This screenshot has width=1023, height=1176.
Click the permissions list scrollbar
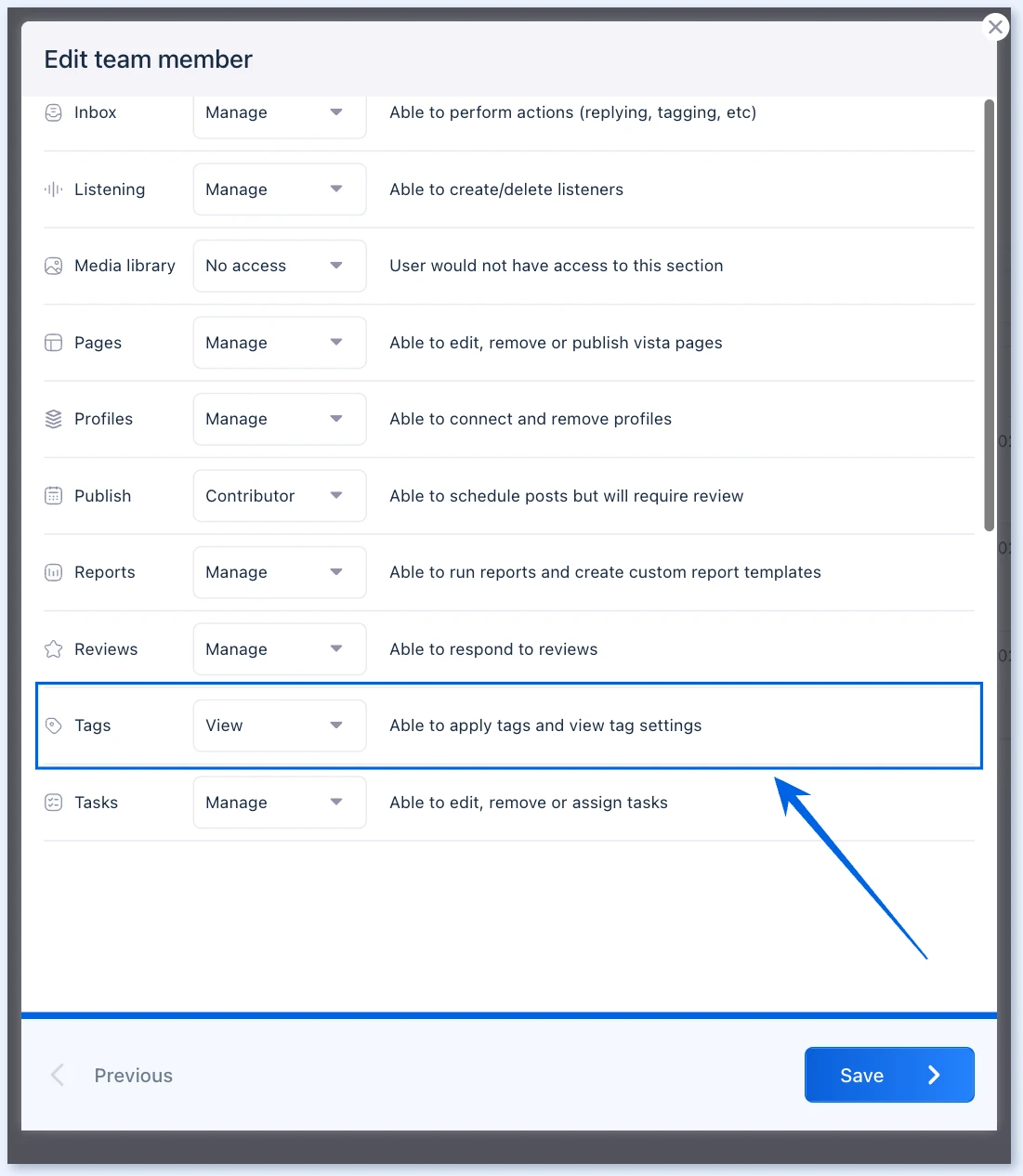coord(990,315)
